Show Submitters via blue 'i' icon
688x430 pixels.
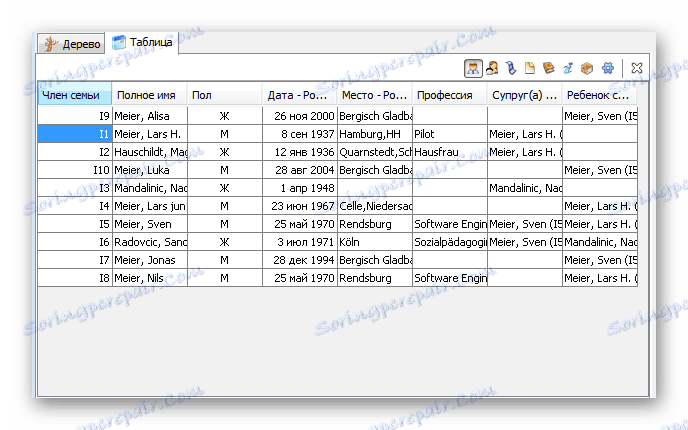(x=568, y=68)
